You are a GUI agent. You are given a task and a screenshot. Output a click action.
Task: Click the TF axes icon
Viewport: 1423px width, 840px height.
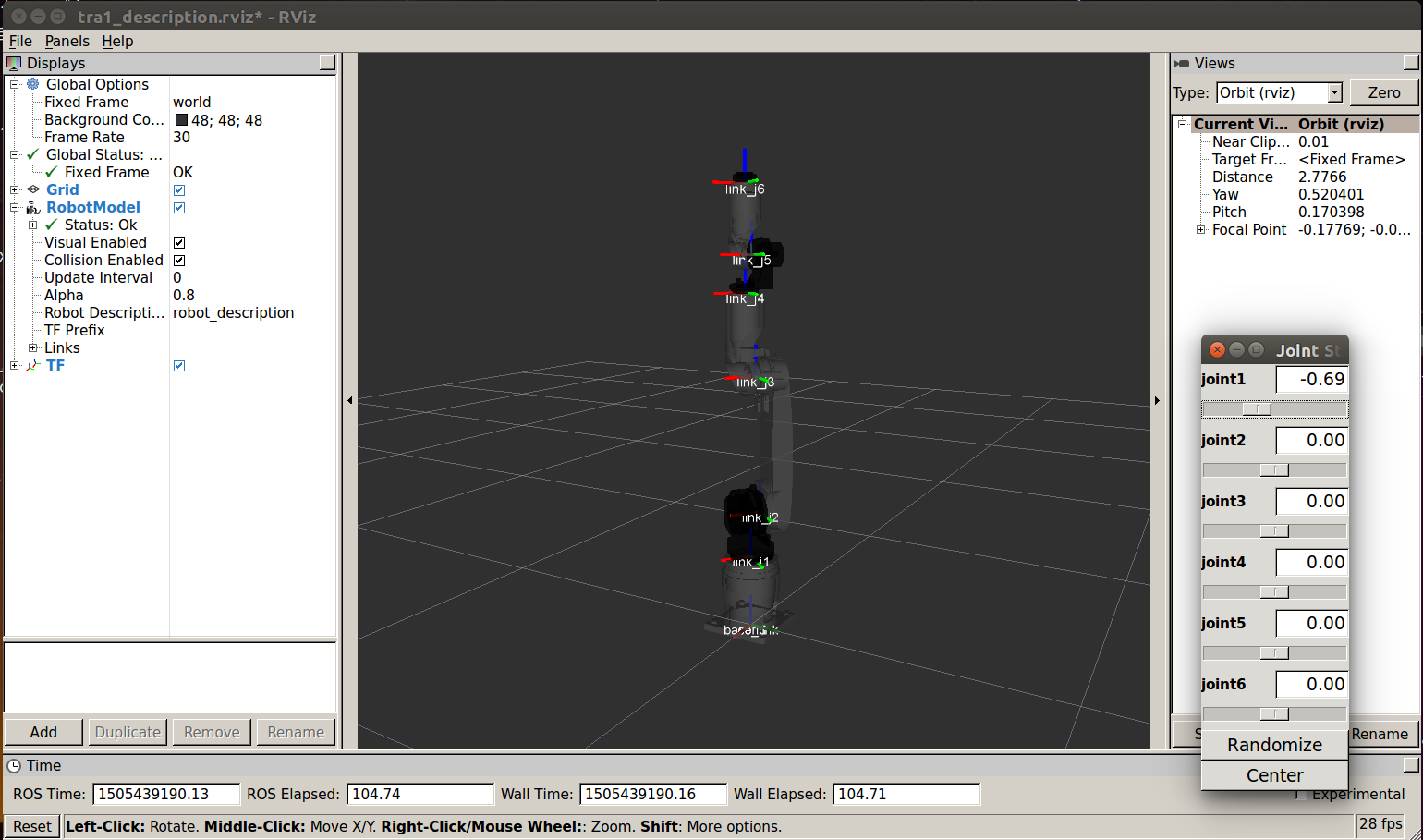click(x=33, y=366)
